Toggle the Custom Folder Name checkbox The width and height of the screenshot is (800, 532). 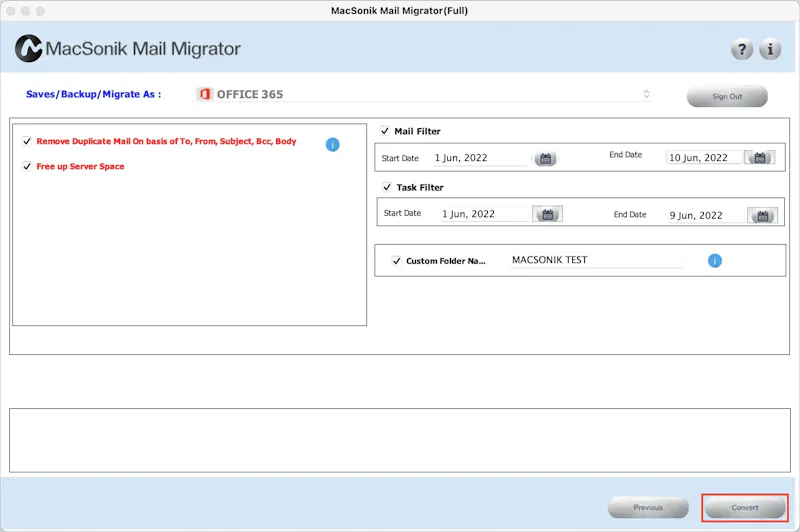[396, 261]
